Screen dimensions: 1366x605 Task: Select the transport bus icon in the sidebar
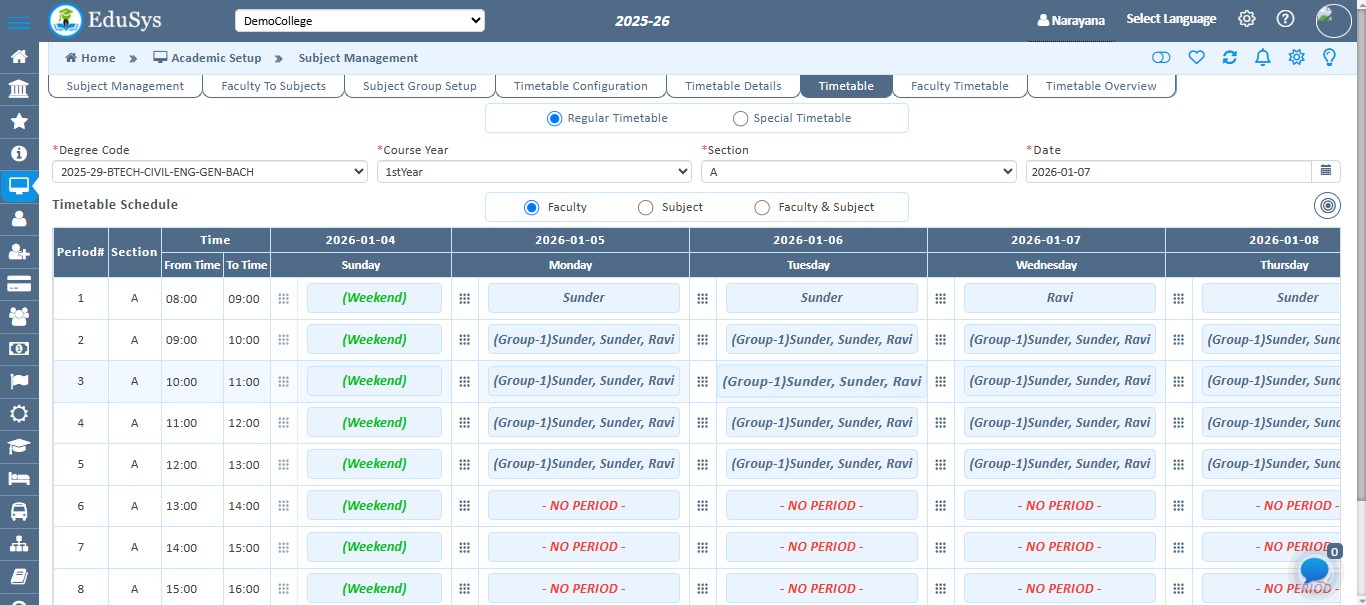tap(20, 512)
